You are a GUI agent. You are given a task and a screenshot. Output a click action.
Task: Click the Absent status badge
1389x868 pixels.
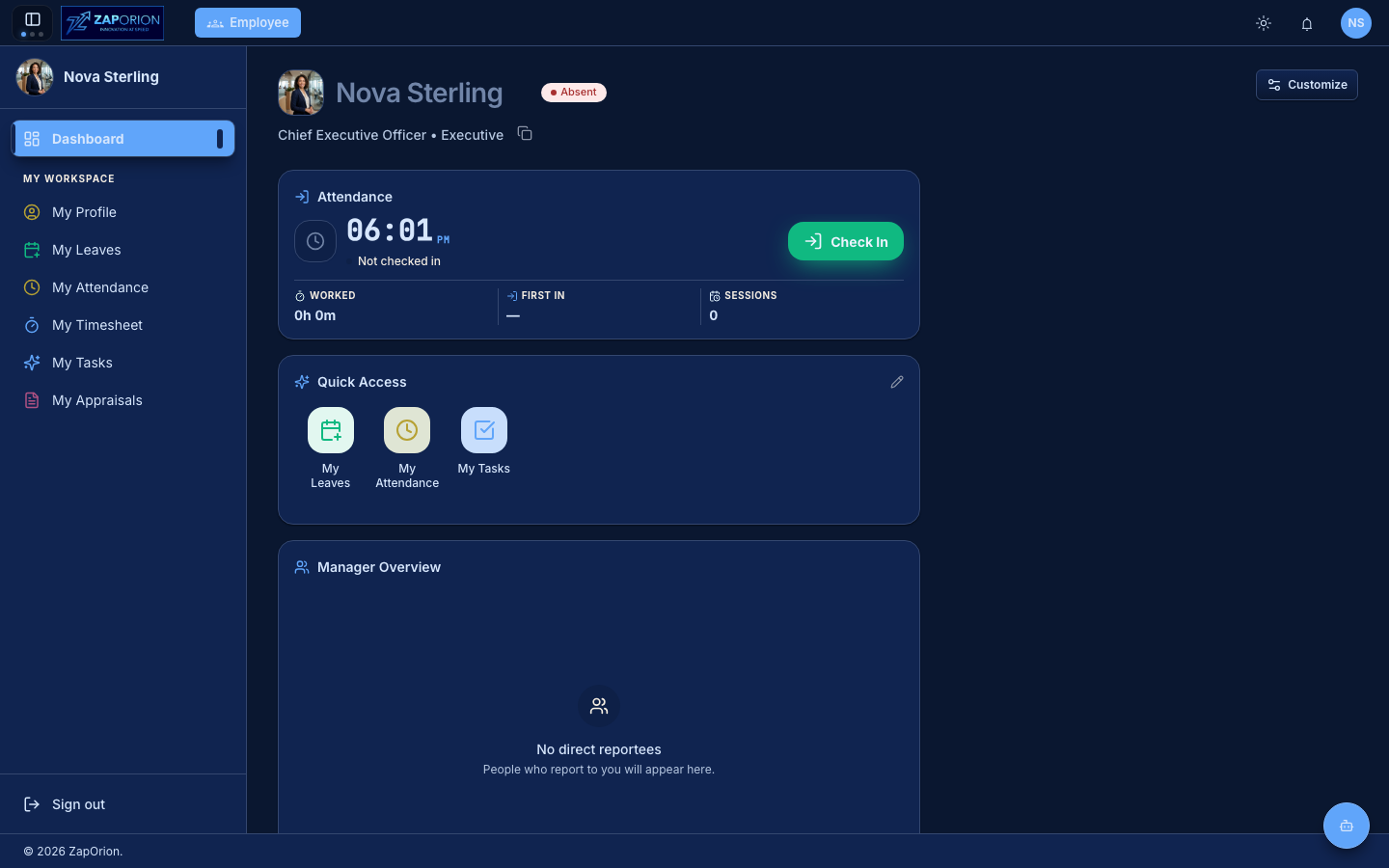coord(574,93)
